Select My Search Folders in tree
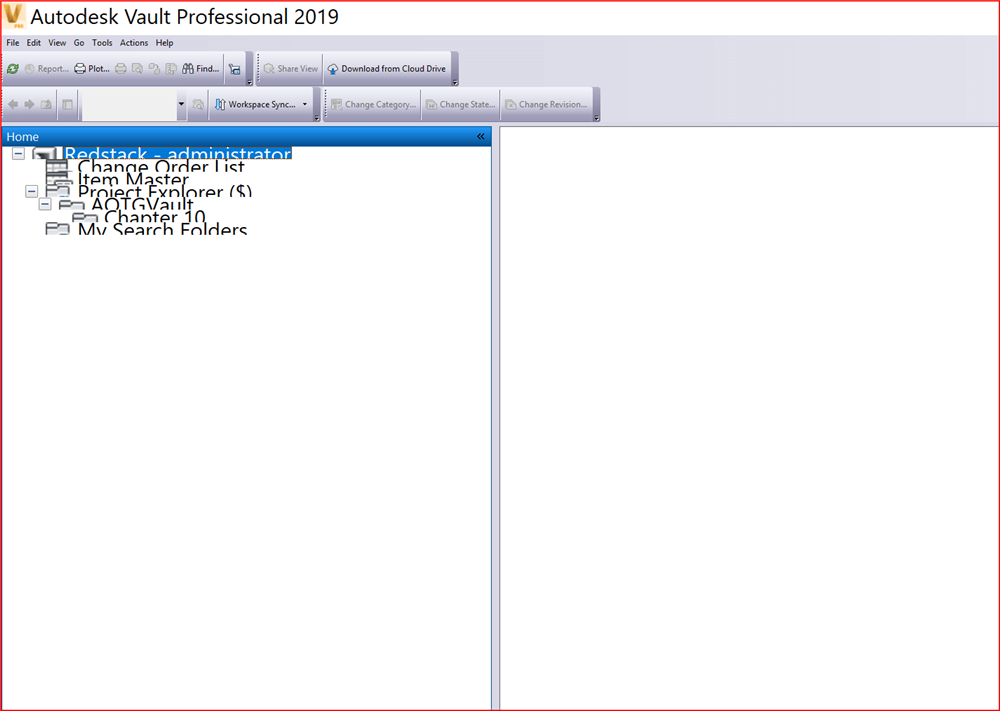 point(162,229)
